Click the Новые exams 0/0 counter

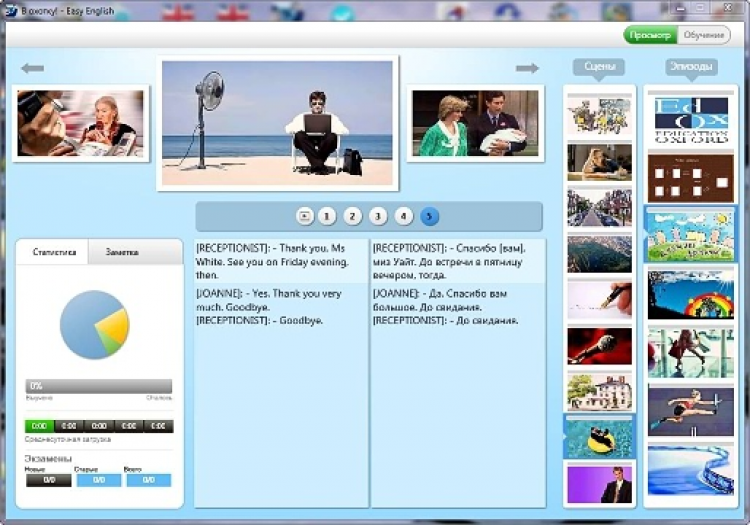click(x=49, y=480)
